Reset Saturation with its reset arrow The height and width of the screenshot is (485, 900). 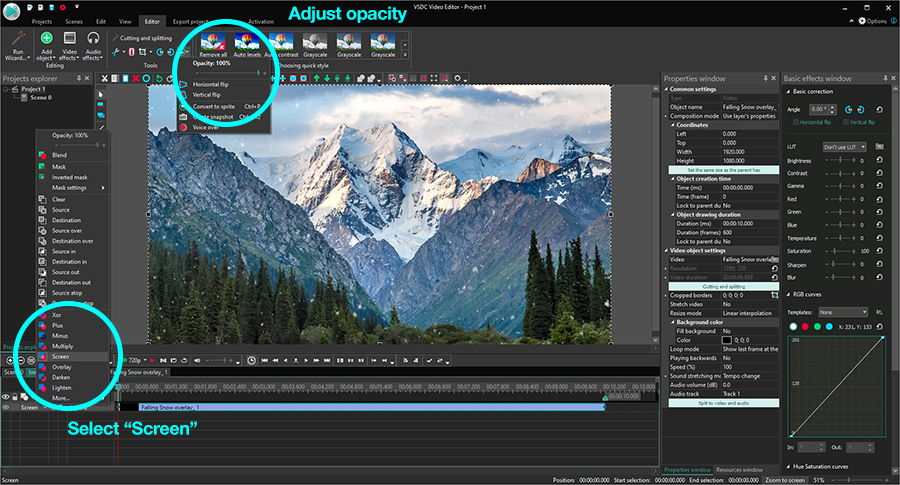879,251
